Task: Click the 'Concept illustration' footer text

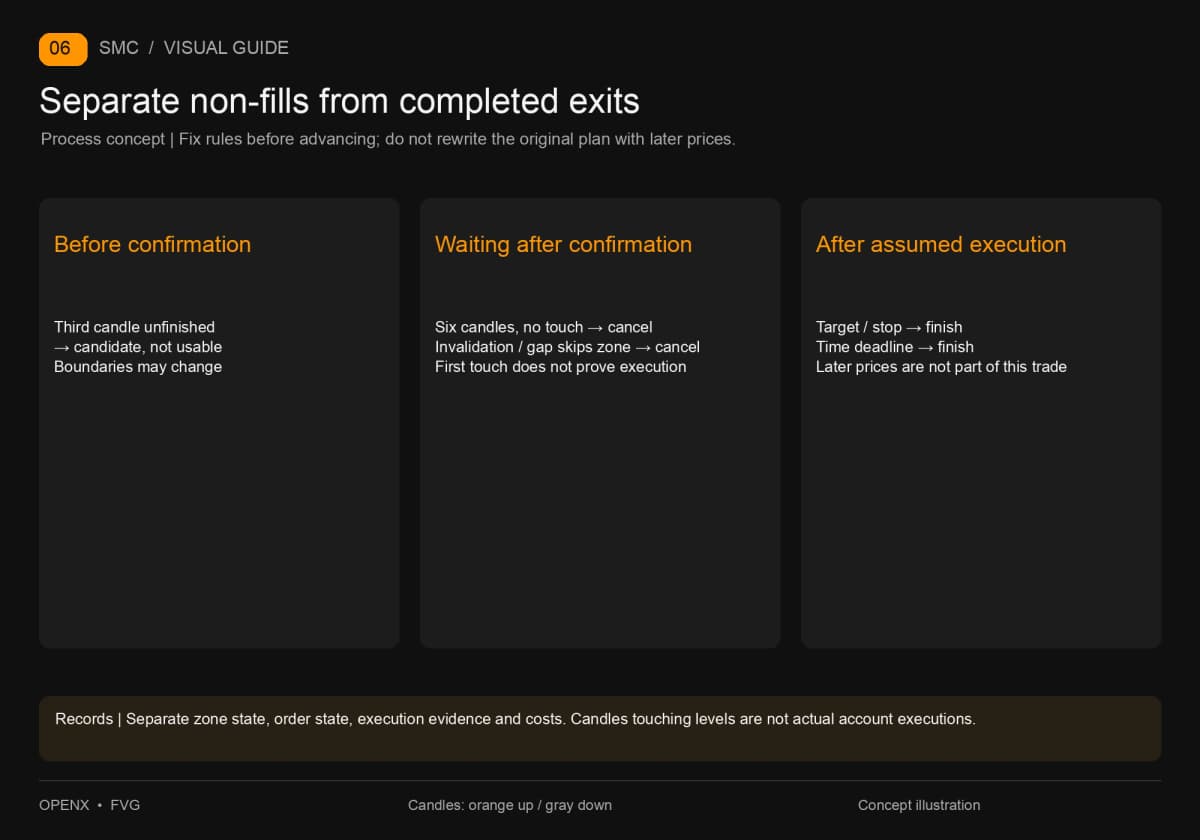Action: (919, 805)
